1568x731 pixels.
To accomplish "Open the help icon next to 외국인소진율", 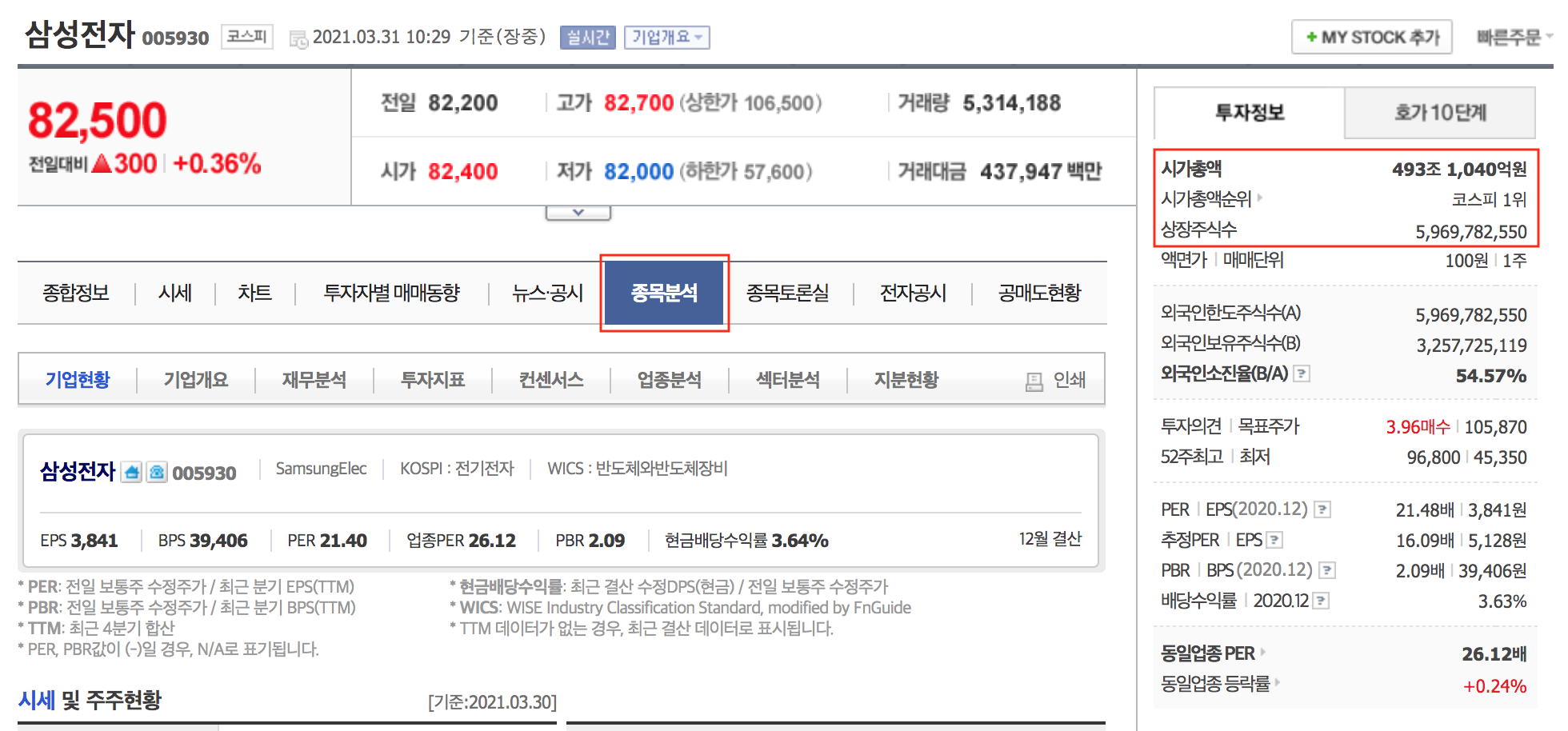I will [x=1303, y=373].
